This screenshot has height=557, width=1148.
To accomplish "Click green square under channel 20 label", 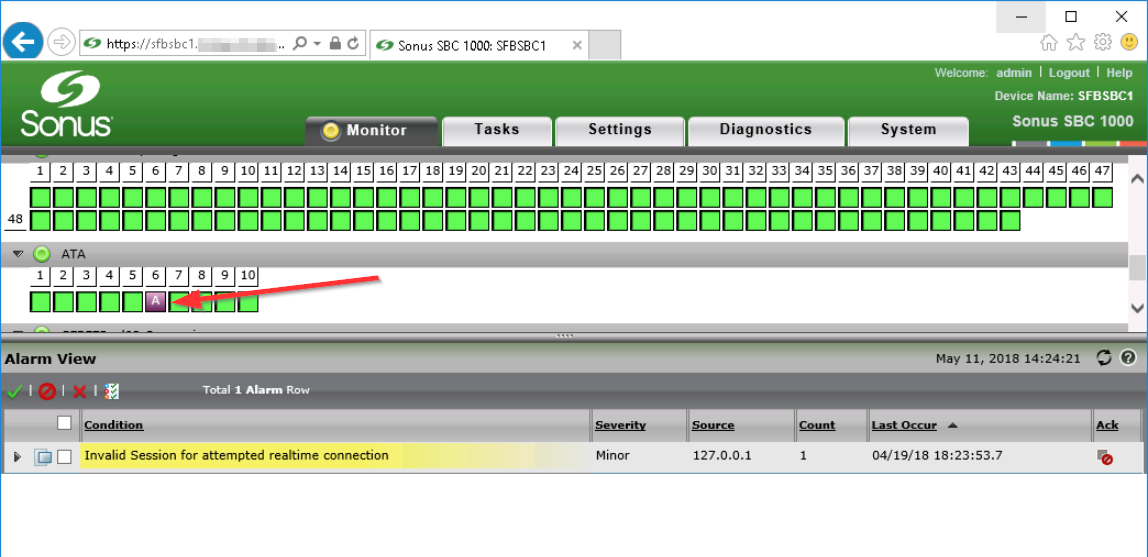I will 479,197.
